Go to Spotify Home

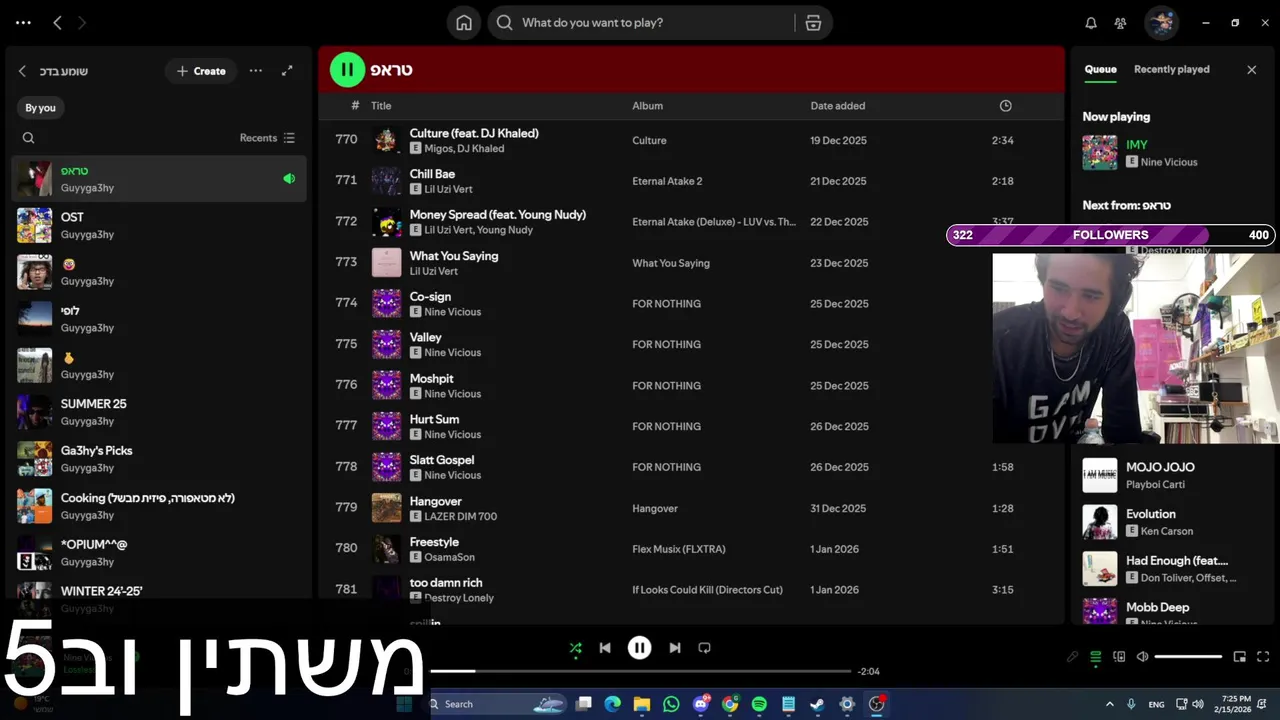(464, 23)
